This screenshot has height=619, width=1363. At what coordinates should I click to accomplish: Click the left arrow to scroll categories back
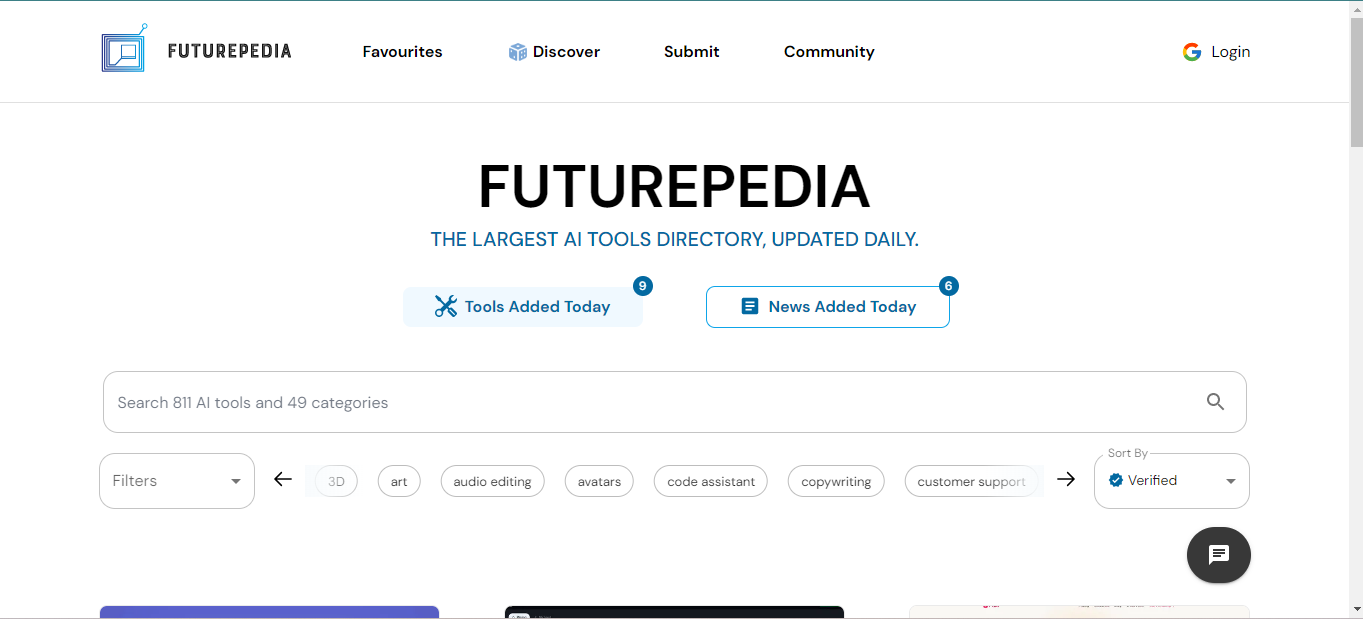(x=283, y=480)
